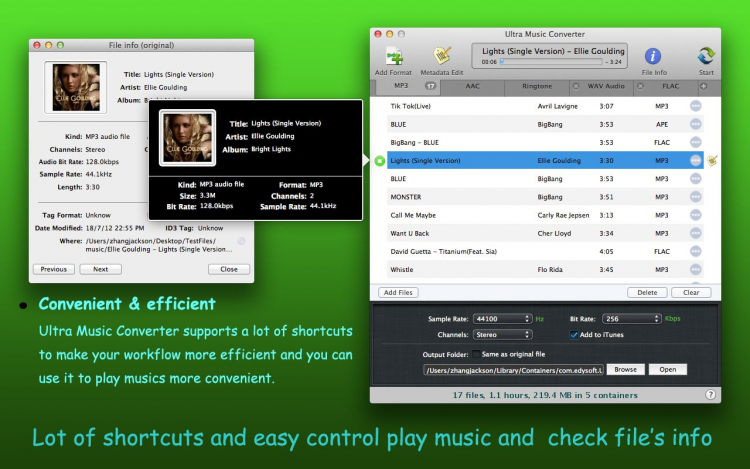Select the Whistle song row
750x469 pixels.
pyautogui.click(x=545, y=270)
